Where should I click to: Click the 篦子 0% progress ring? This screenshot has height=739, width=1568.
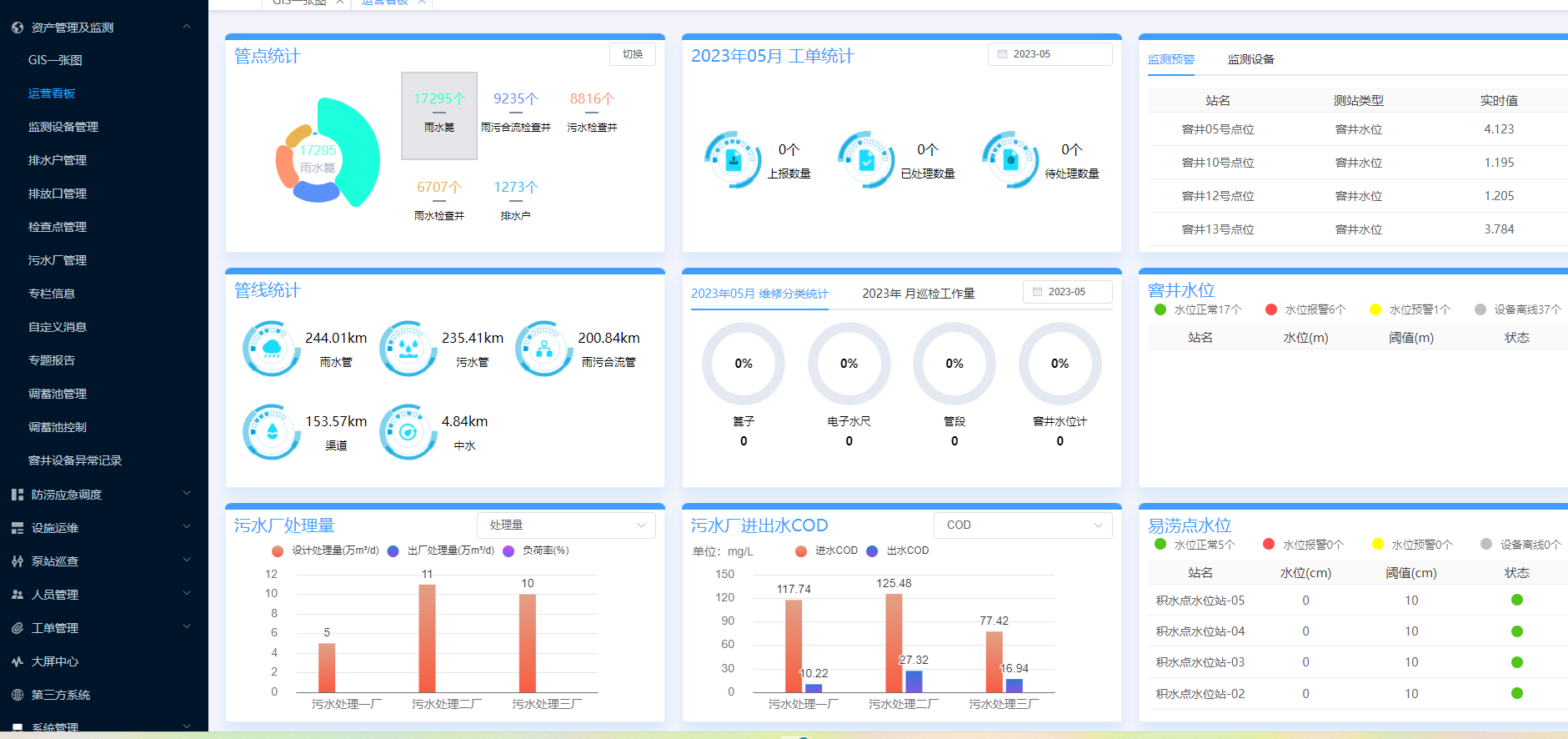point(744,364)
